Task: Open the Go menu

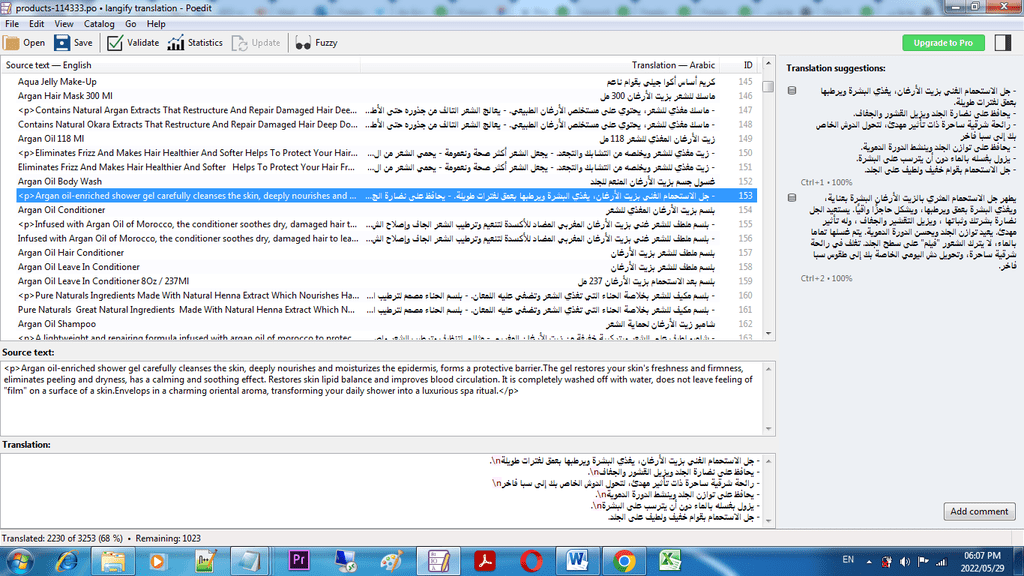Action: (131, 24)
